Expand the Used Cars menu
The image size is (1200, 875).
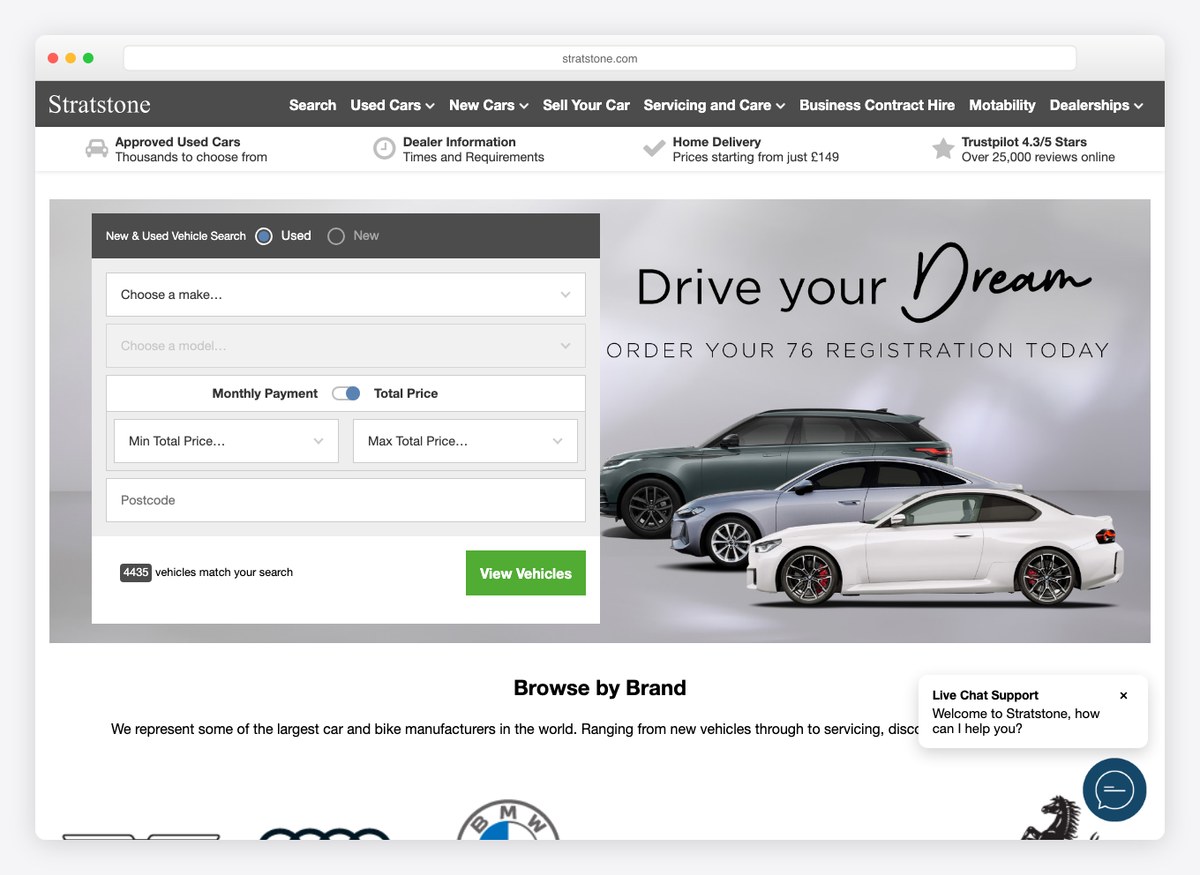(x=392, y=105)
